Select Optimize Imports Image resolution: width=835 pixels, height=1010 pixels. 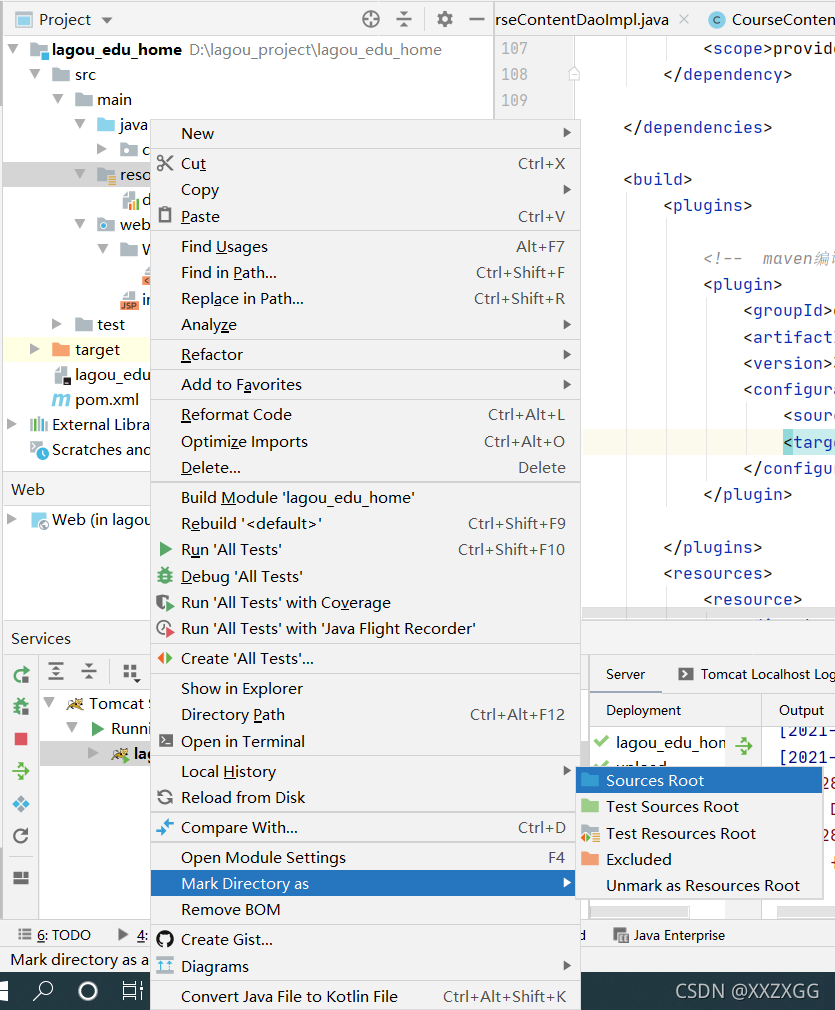365,441
